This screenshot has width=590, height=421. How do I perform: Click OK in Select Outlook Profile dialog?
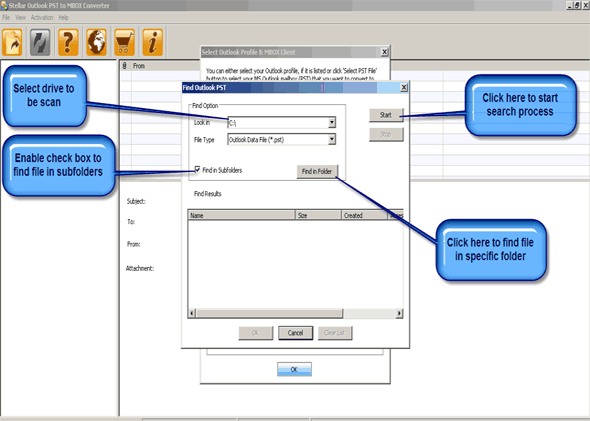(x=294, y=369)
